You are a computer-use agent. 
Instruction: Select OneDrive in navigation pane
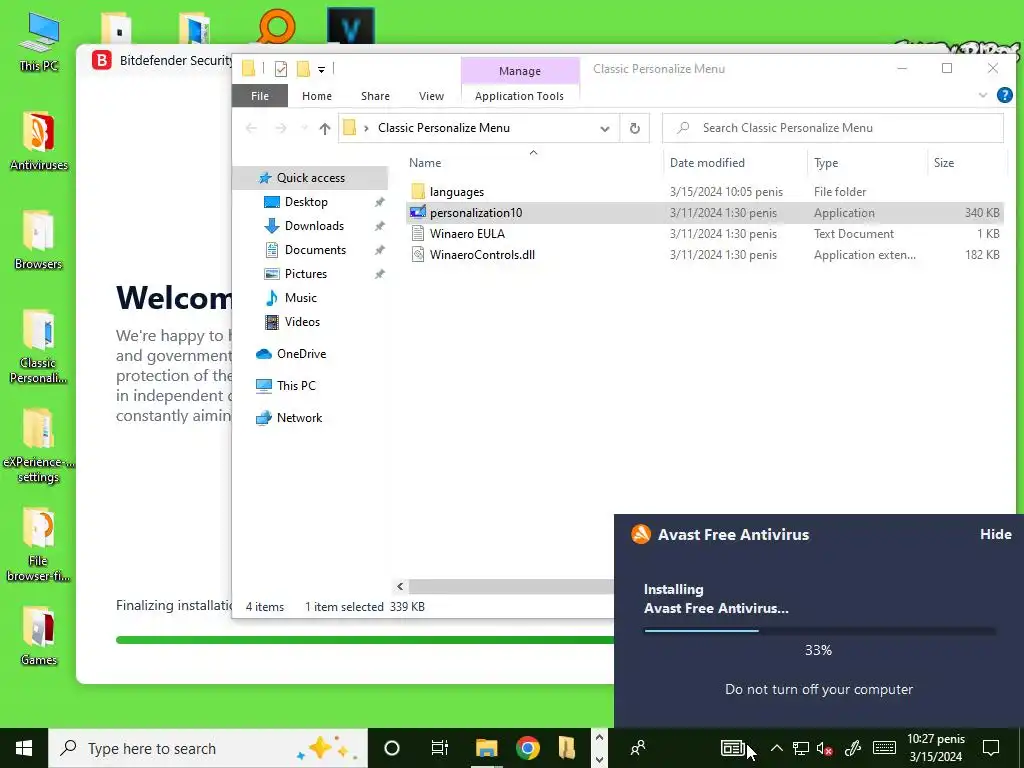300,354
